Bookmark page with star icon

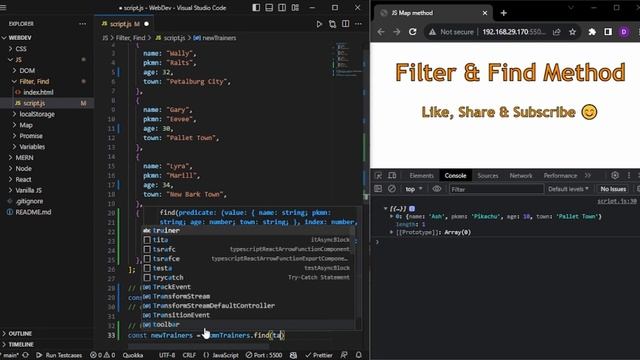[x=573, y=32]
